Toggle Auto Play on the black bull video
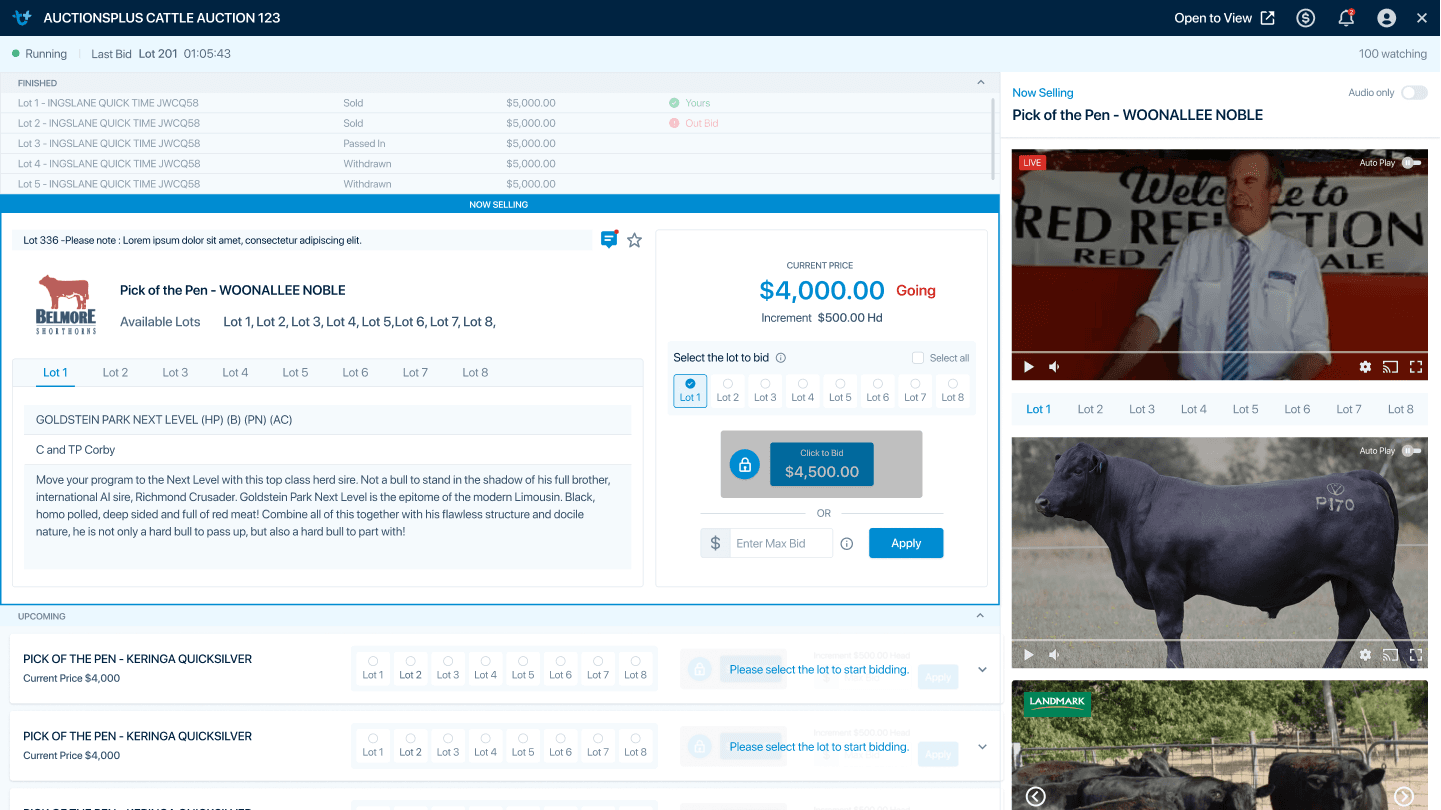This screenshot has width=1441, height=810. tap(1411, 450)
